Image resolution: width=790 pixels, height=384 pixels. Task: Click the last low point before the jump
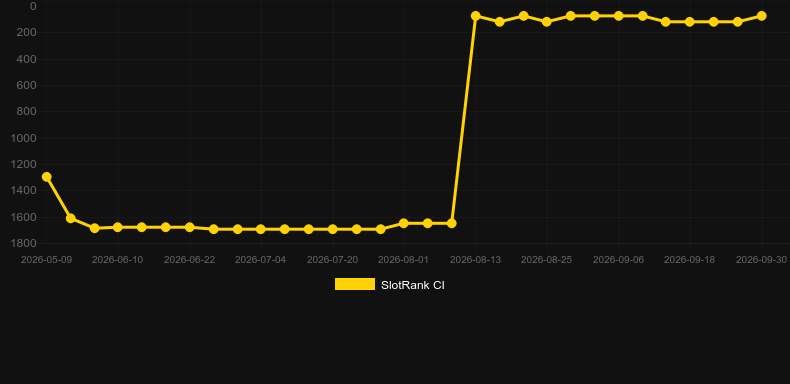[451, 223]
